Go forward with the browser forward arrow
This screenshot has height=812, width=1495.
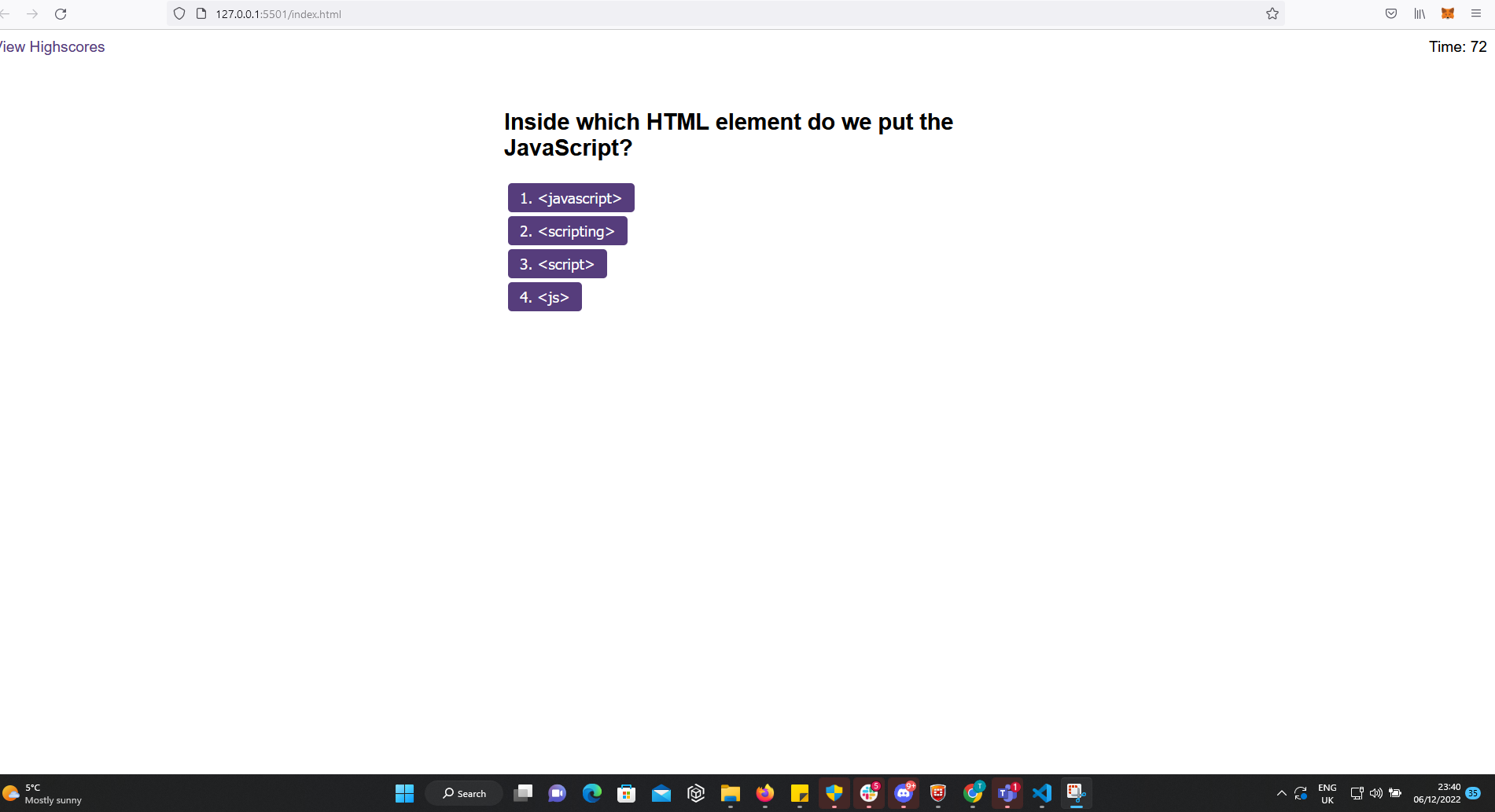(32, 13)
